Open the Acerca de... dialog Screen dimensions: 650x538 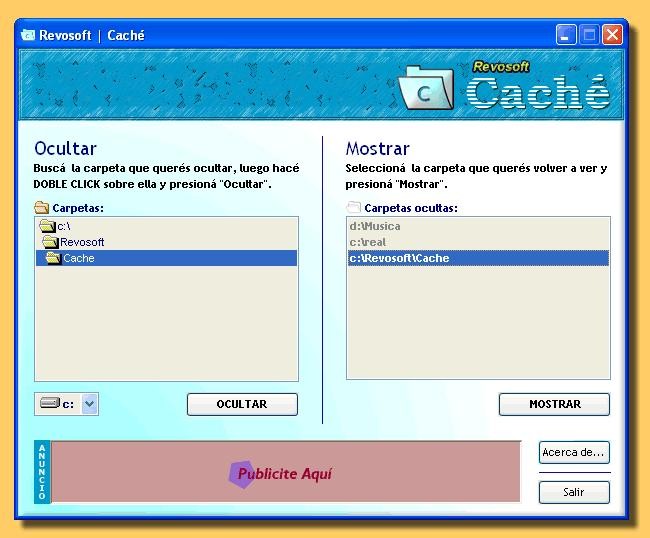point(574,452)
